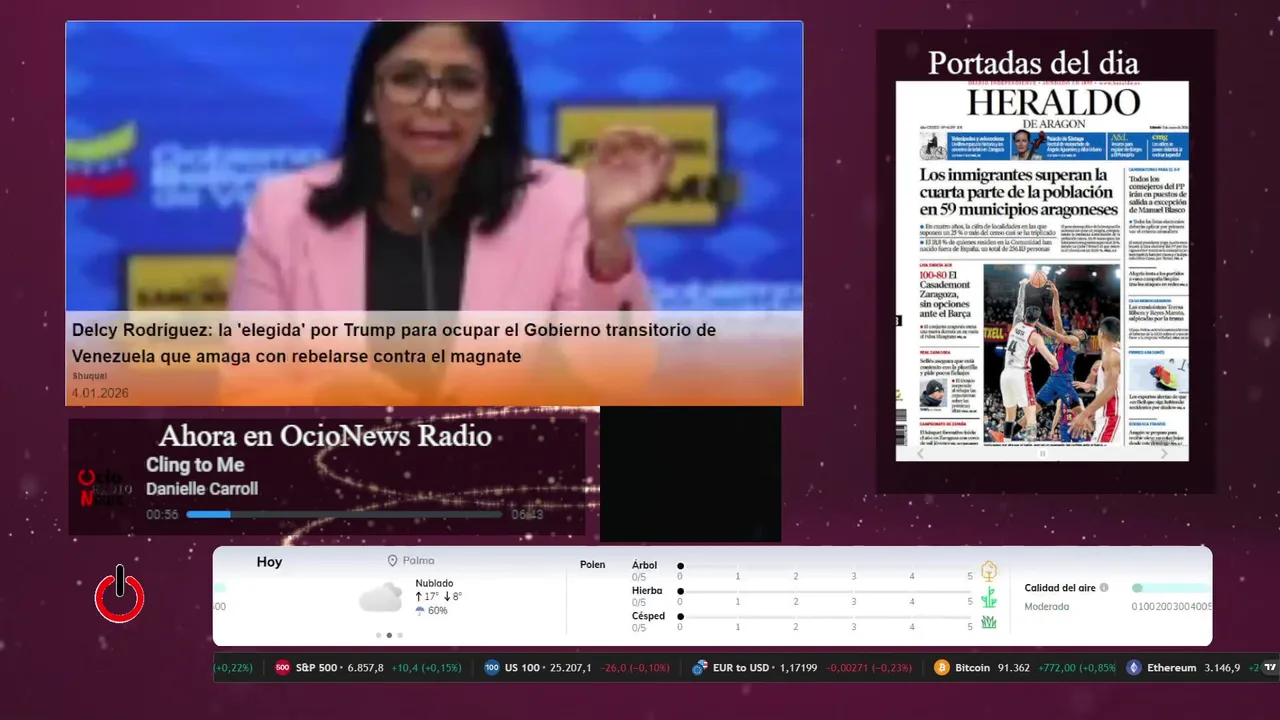1280x720 pixels.
Task: Click the Ethereum coin icon
Action: coord(1134,668)
